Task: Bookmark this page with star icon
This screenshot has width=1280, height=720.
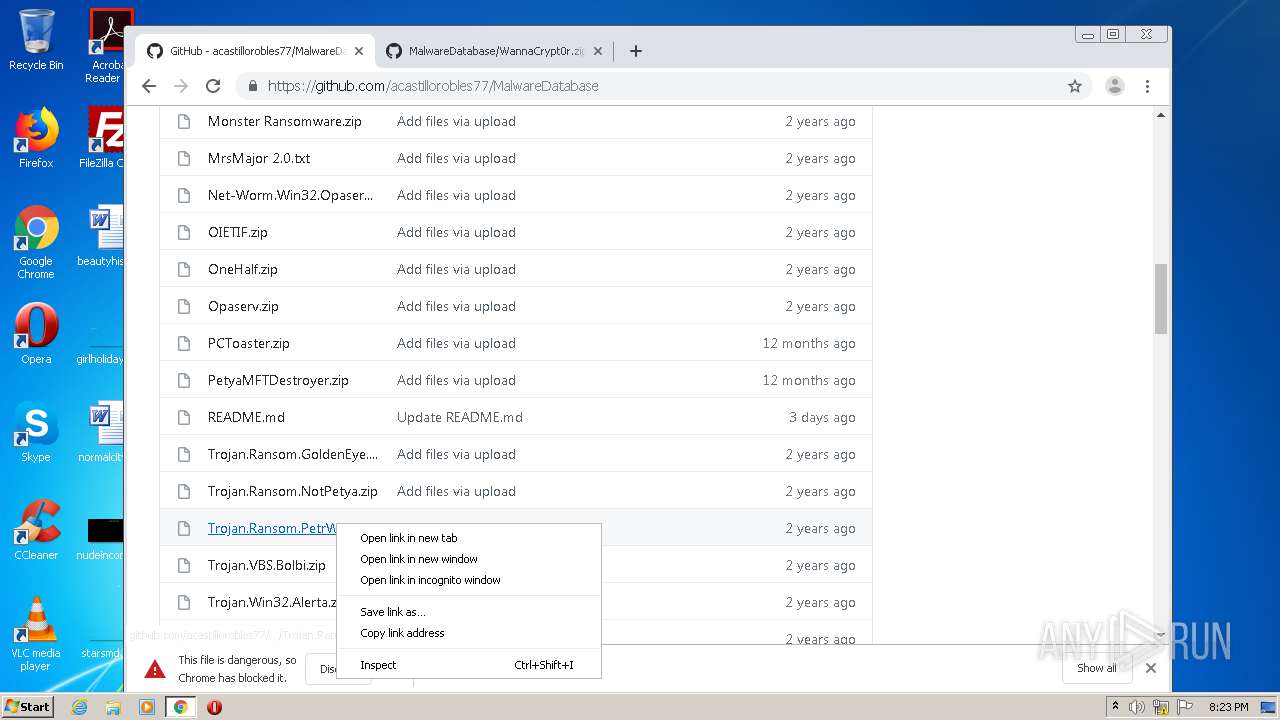Action: coord(1075,86)
